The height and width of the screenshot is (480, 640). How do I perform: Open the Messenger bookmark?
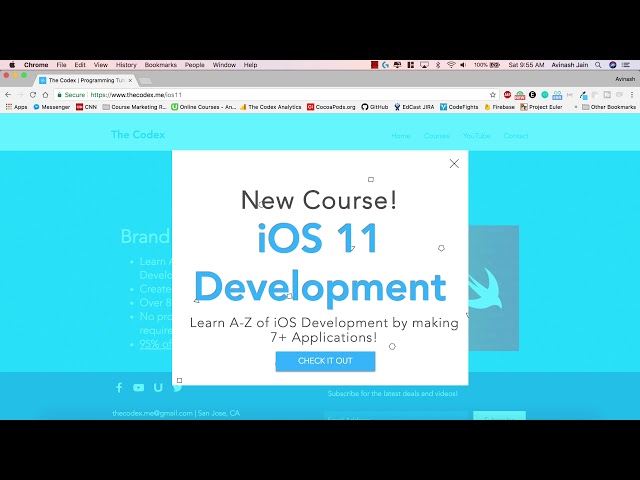[52, 107]
